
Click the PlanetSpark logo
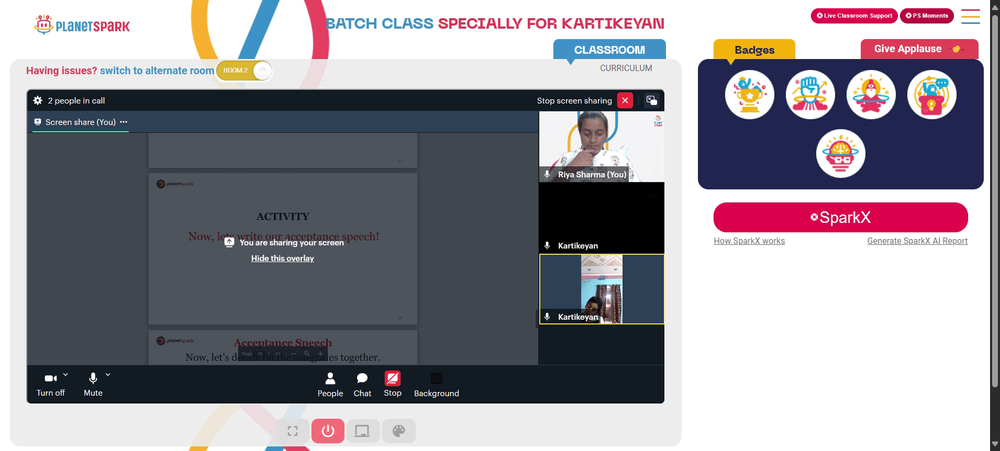click(82, 26)
